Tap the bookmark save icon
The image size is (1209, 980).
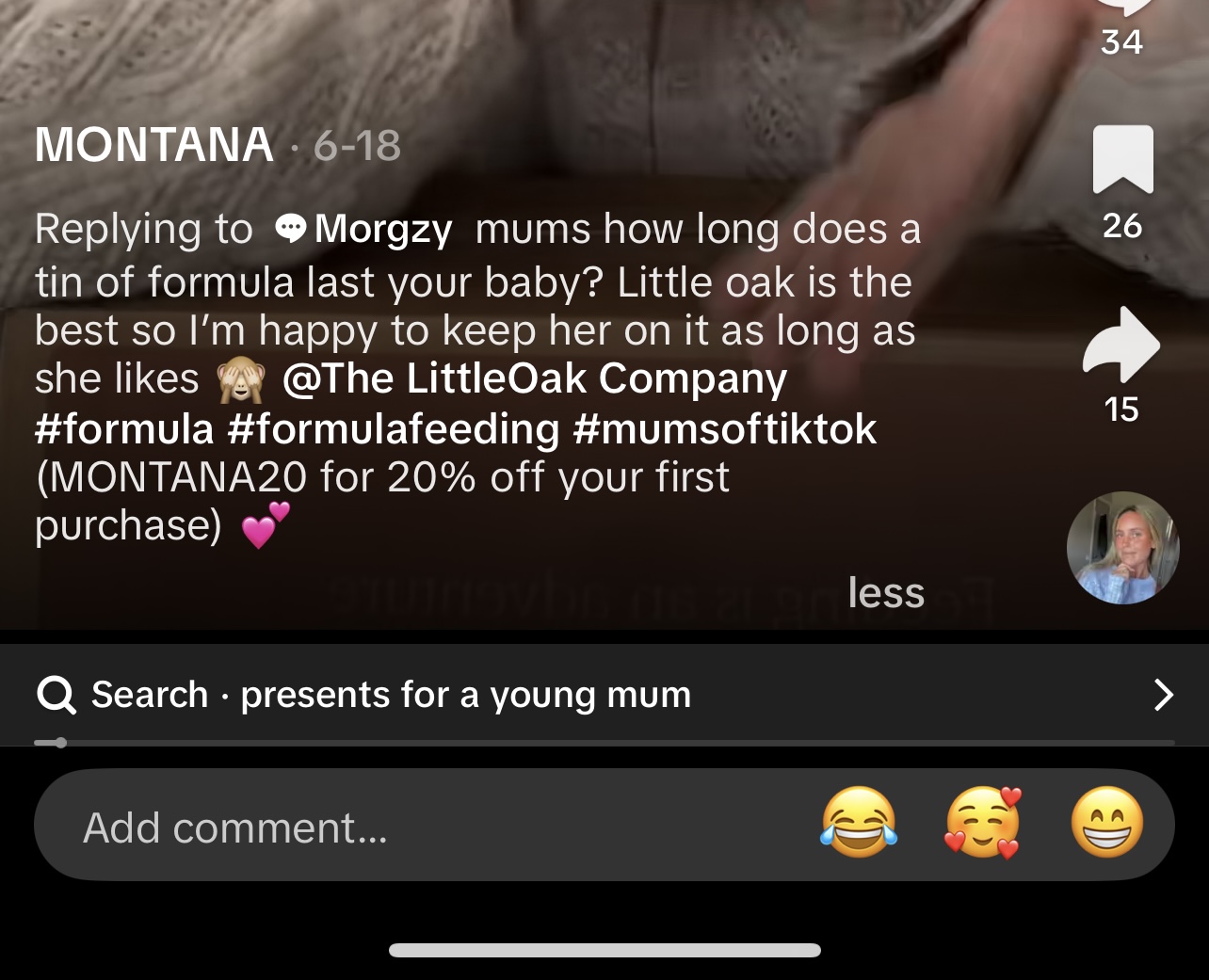[1122, 159]
